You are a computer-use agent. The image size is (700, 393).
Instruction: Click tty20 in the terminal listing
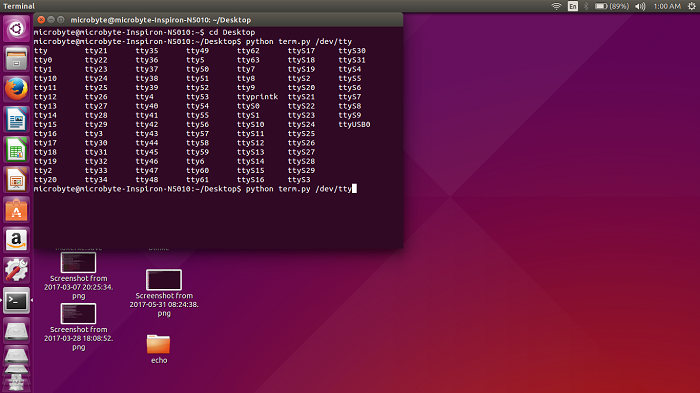coord(45,180)
